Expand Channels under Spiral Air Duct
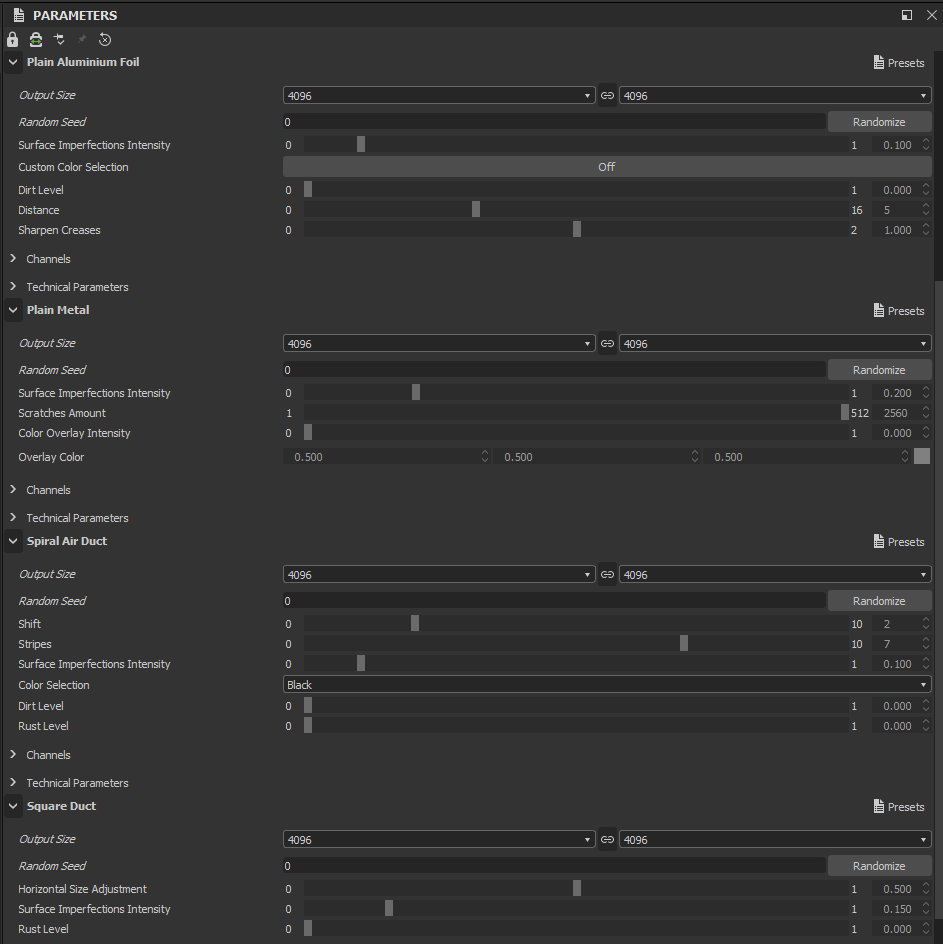The image size is (943, 944). point(13,754)
